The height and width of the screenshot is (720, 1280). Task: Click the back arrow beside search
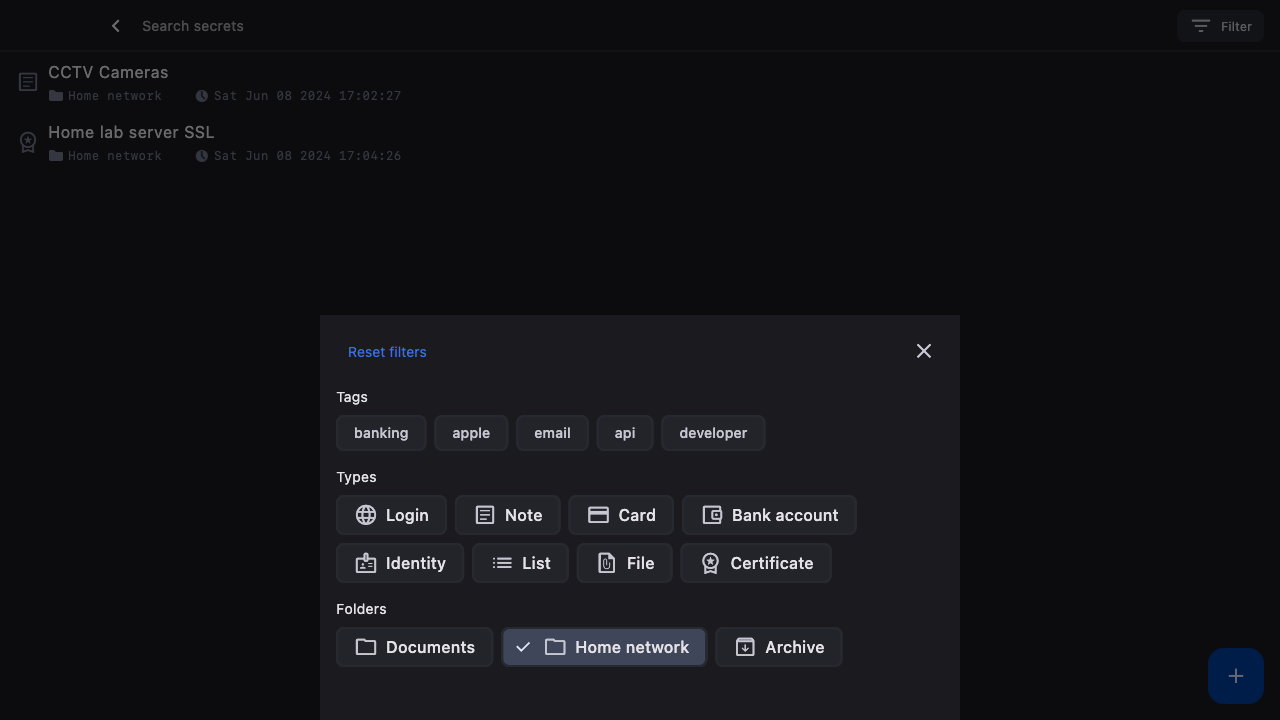pyautogui.click(x=116, y=26)
